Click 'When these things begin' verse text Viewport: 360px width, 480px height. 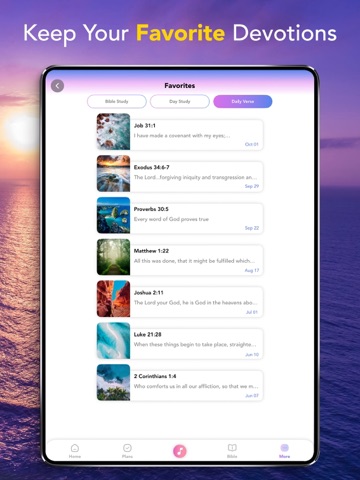click(195, 344)
